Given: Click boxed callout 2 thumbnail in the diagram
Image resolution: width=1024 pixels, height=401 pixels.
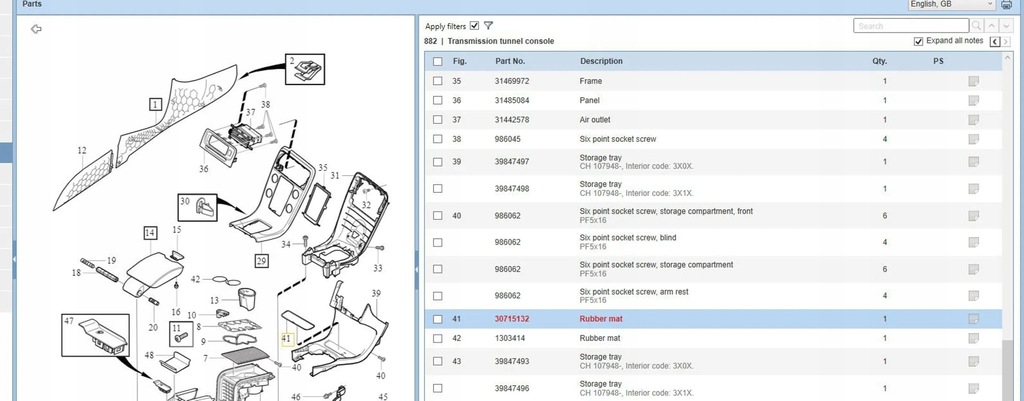Looking at the screenshot, I should point(305,69).
